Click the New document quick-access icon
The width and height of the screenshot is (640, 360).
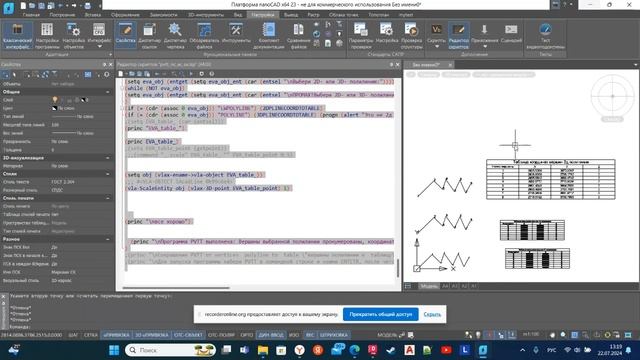23,6
